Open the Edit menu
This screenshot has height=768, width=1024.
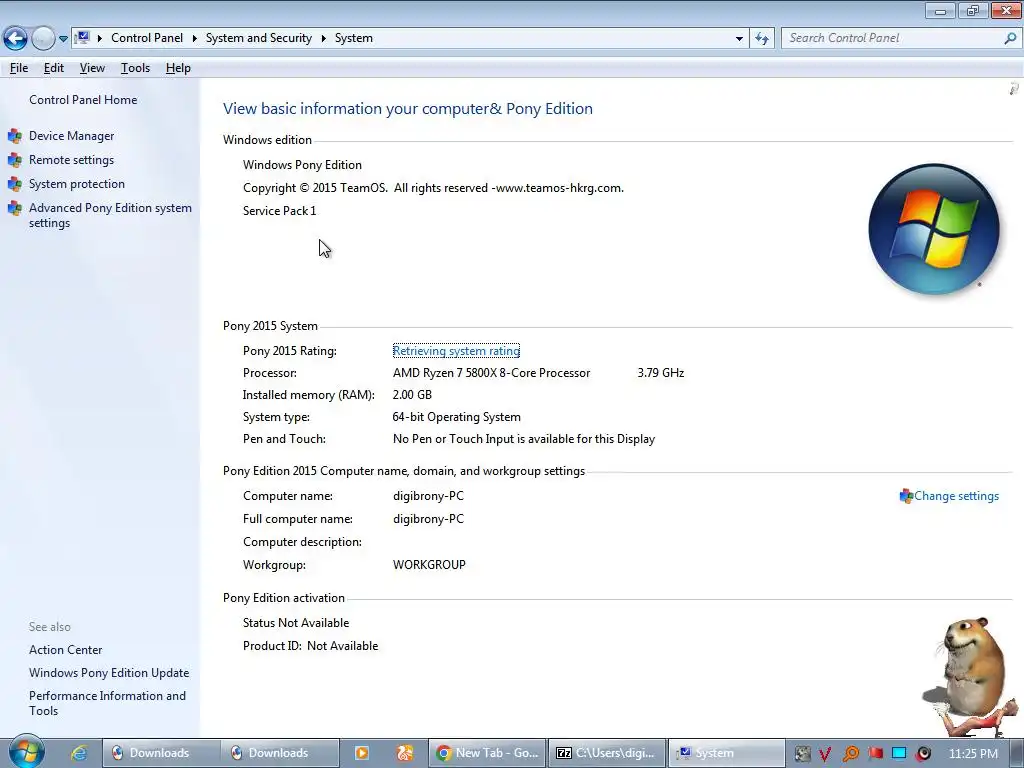click(x=54, y=68)
